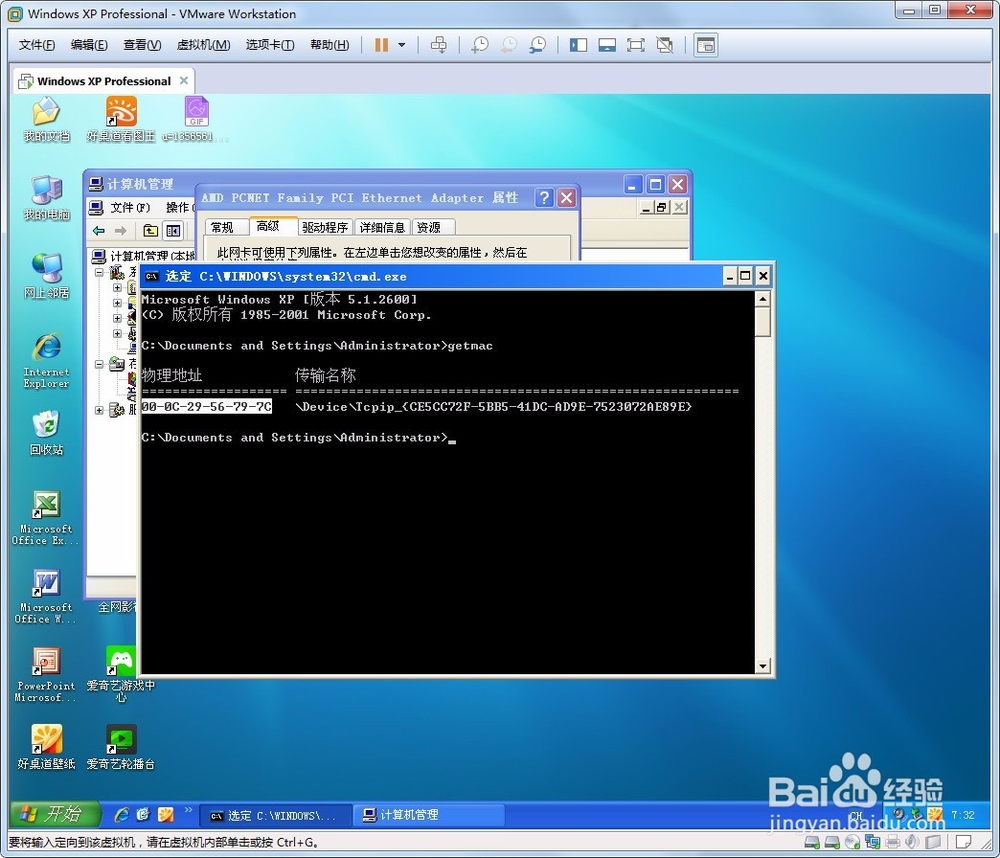The width and height of the screenshot is (1000, 858).
Task: Click the 选定 C:\WINDOWS taskbar button
Action: point(274,815)
